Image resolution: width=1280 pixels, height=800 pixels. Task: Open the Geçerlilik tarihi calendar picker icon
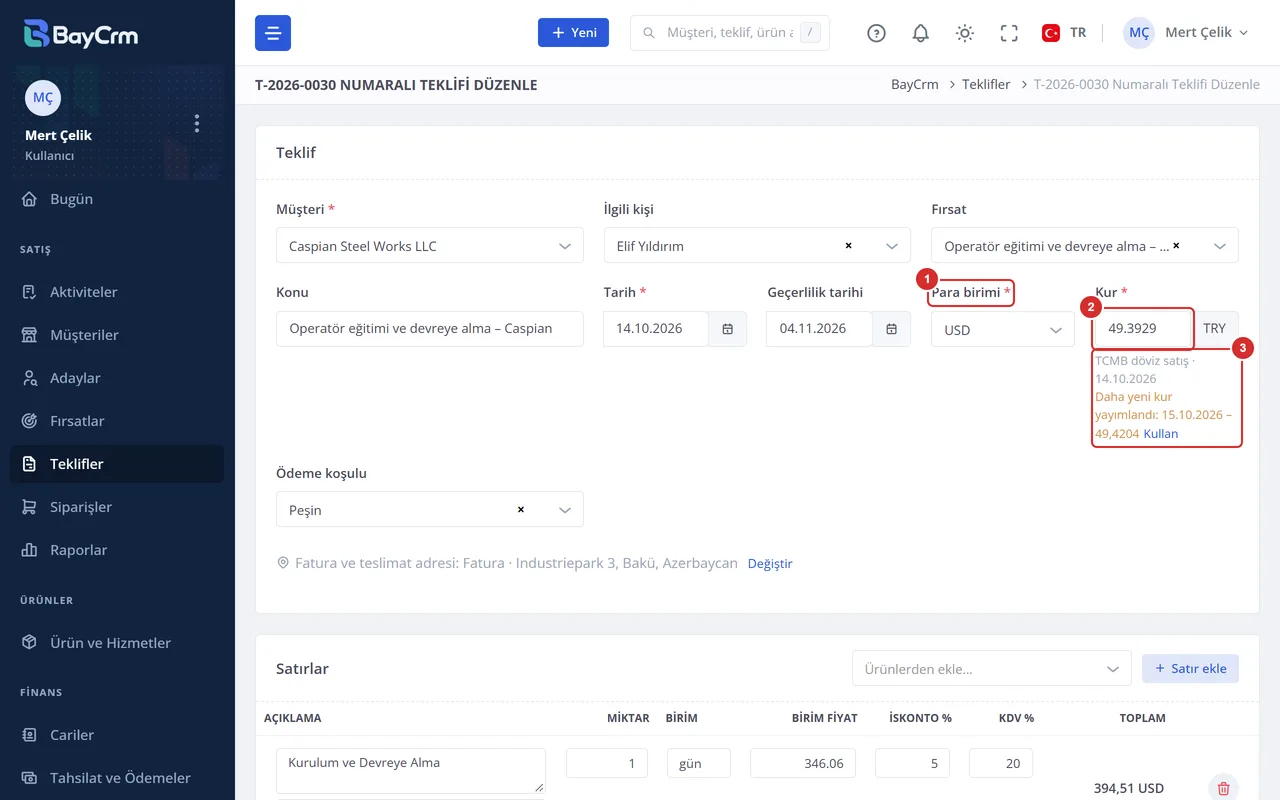891,329
